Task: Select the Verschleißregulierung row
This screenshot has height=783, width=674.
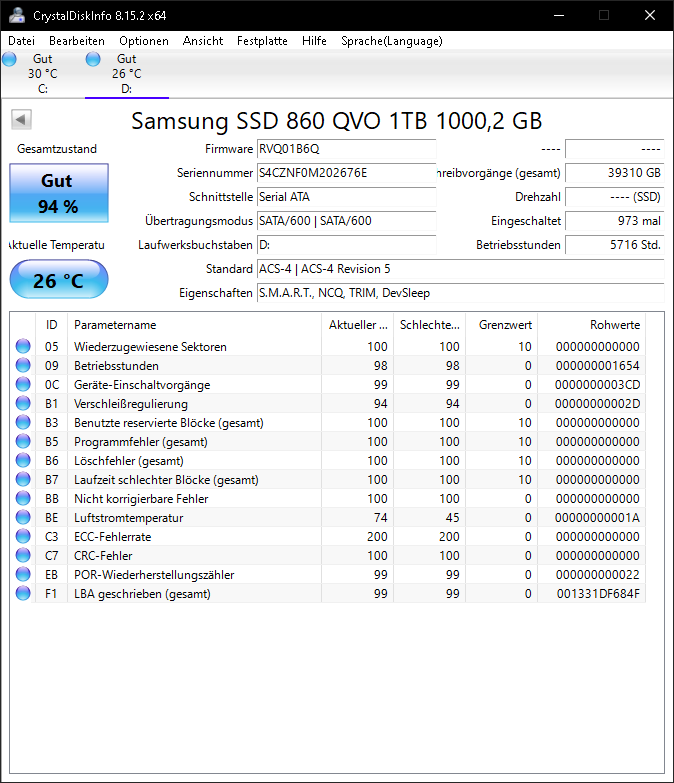Action: 330,403
